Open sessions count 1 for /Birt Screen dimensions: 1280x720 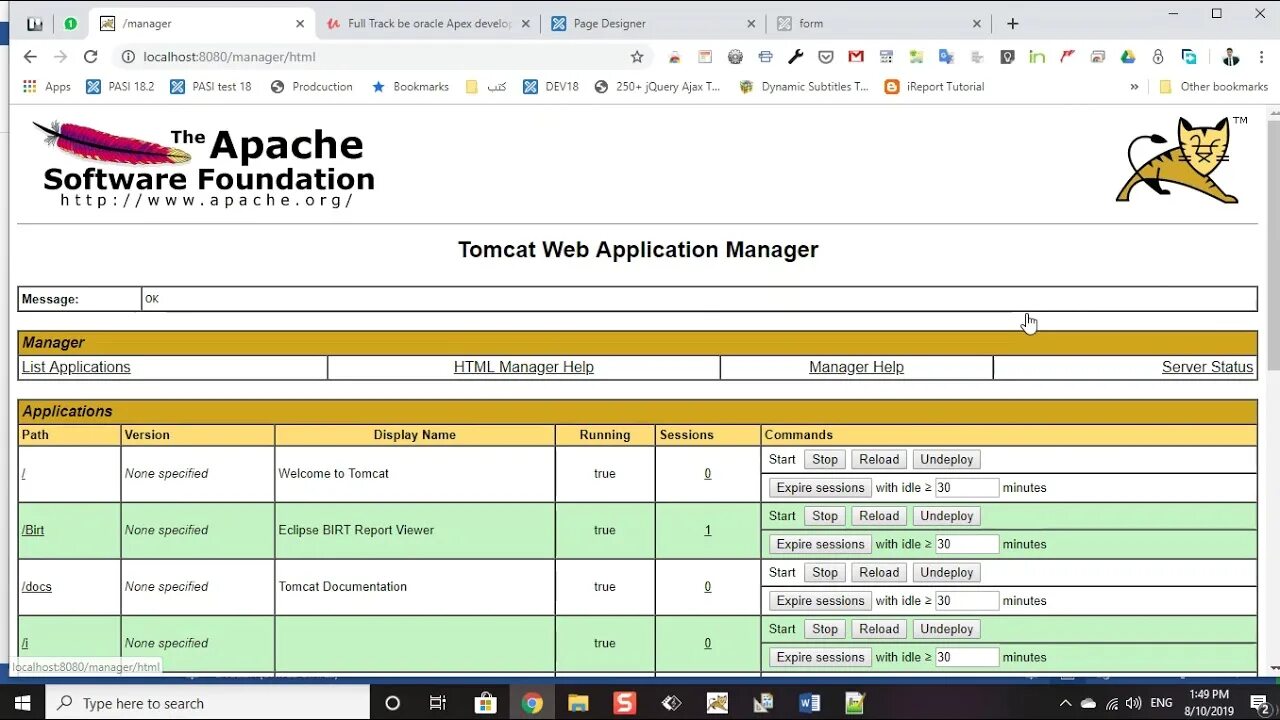pos(707,530)
